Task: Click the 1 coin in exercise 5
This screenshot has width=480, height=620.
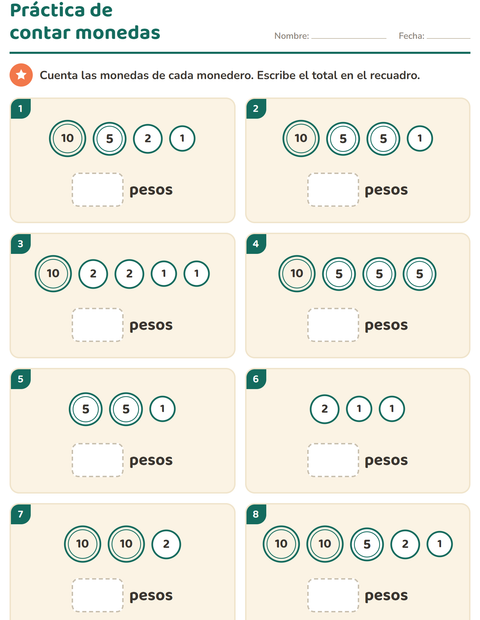Action: pos(162,409)
